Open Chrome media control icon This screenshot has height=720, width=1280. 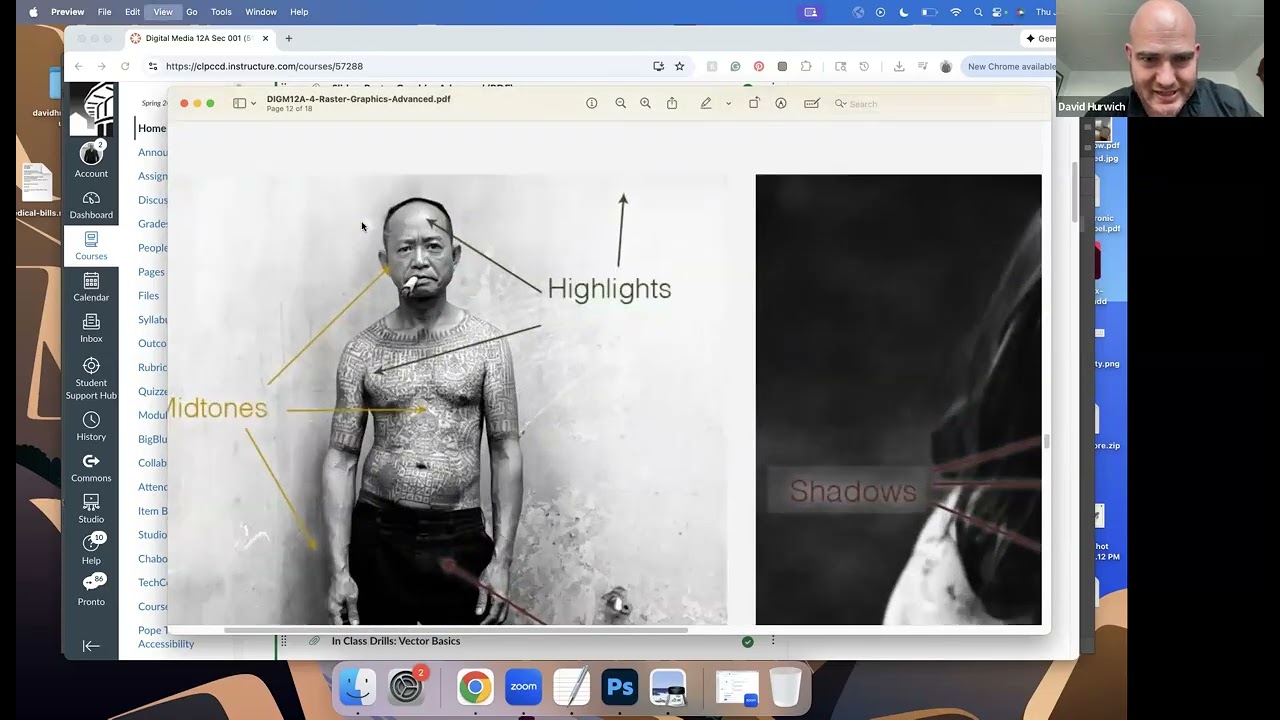point(922,66)
